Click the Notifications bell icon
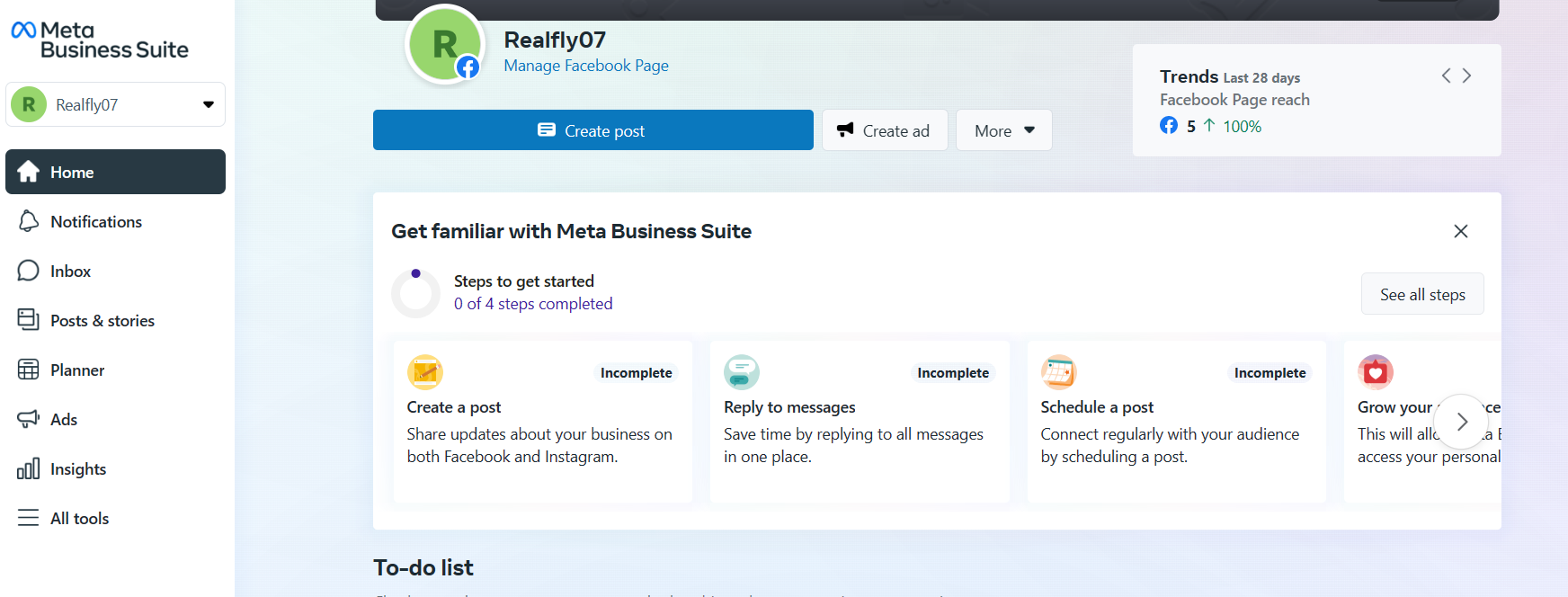The height and width of the screenshot is (597, 1568). click(29, 221)
